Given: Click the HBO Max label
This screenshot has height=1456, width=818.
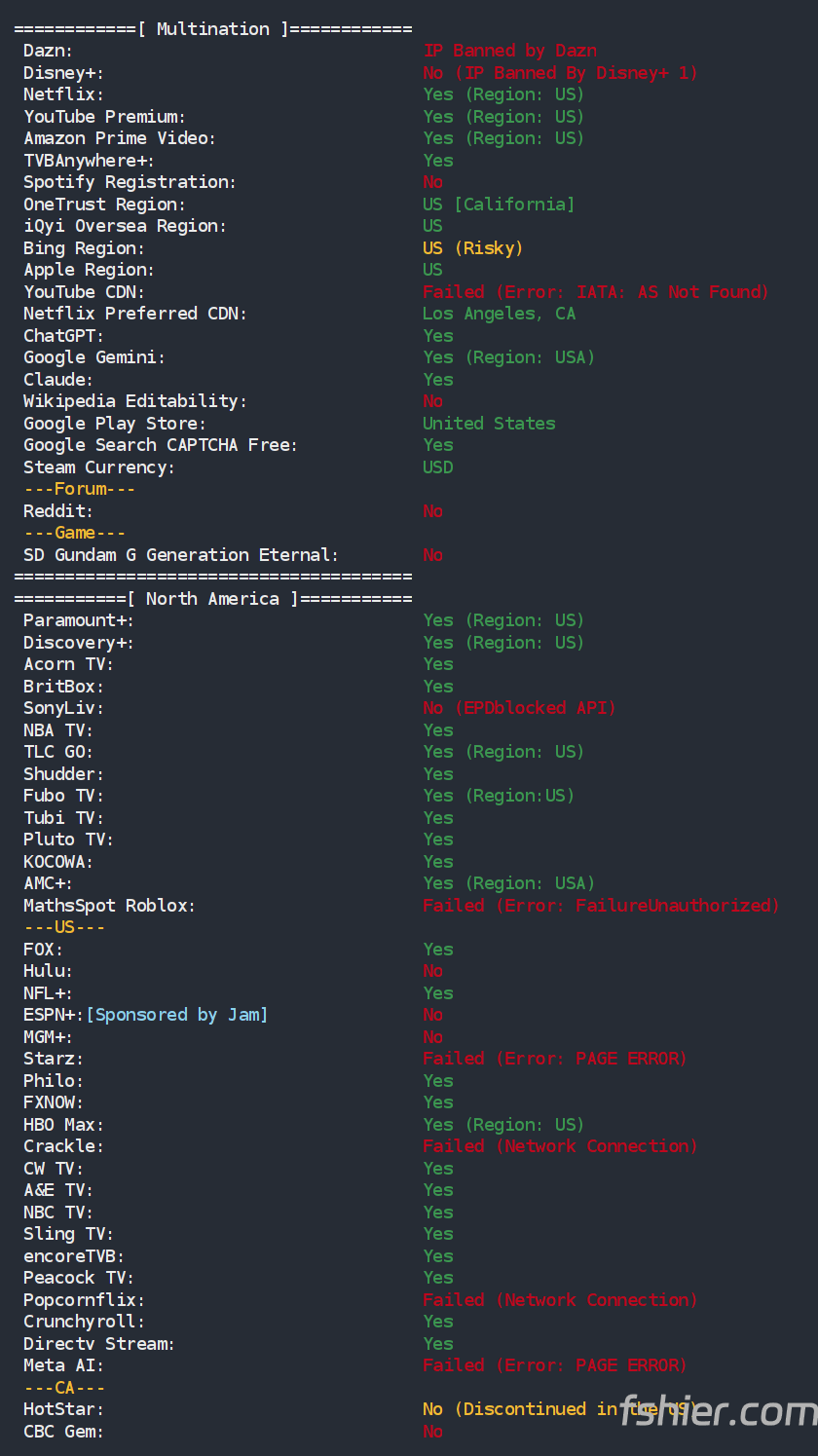Looking at the screenshot, I should point(63,1125).
